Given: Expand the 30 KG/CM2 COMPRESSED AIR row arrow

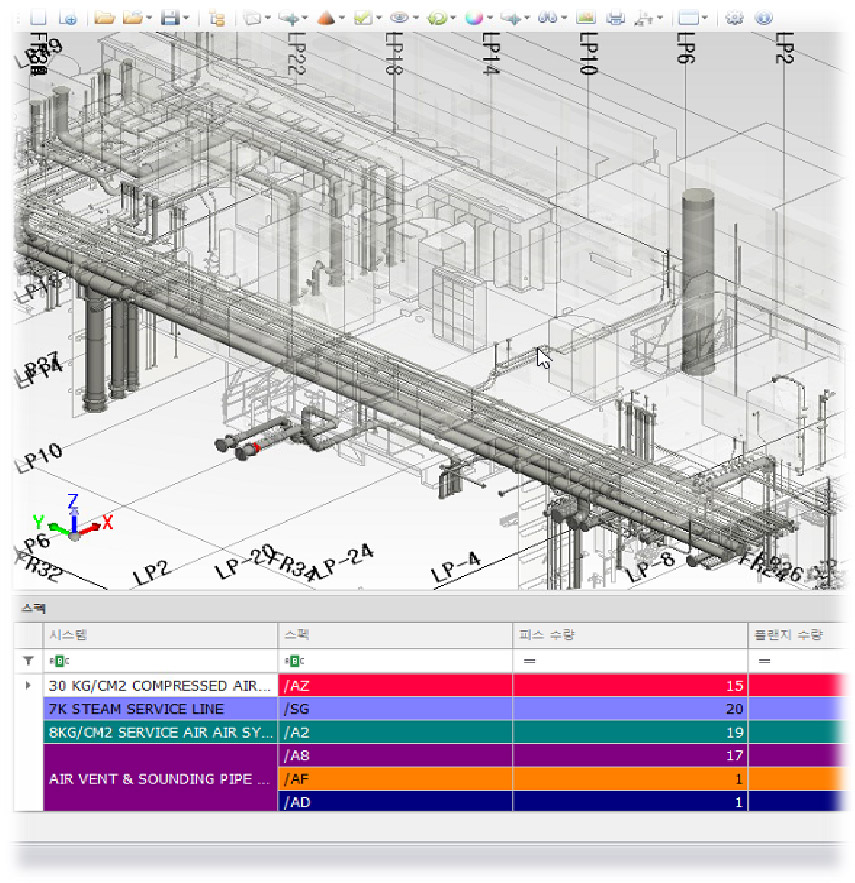Looking at the screenshot, I should tap(28, 686).
